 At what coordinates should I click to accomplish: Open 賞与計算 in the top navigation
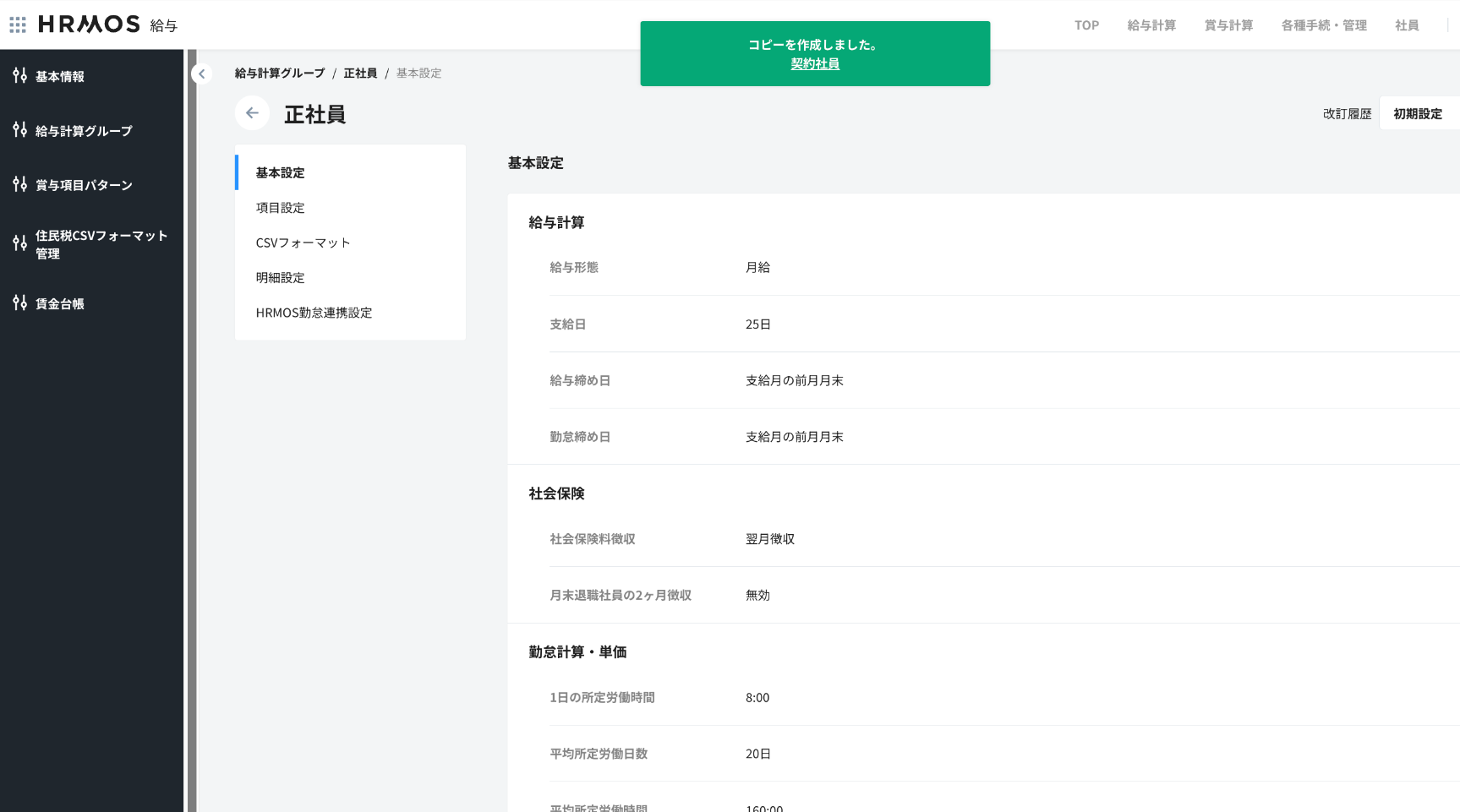point(1228,25)
